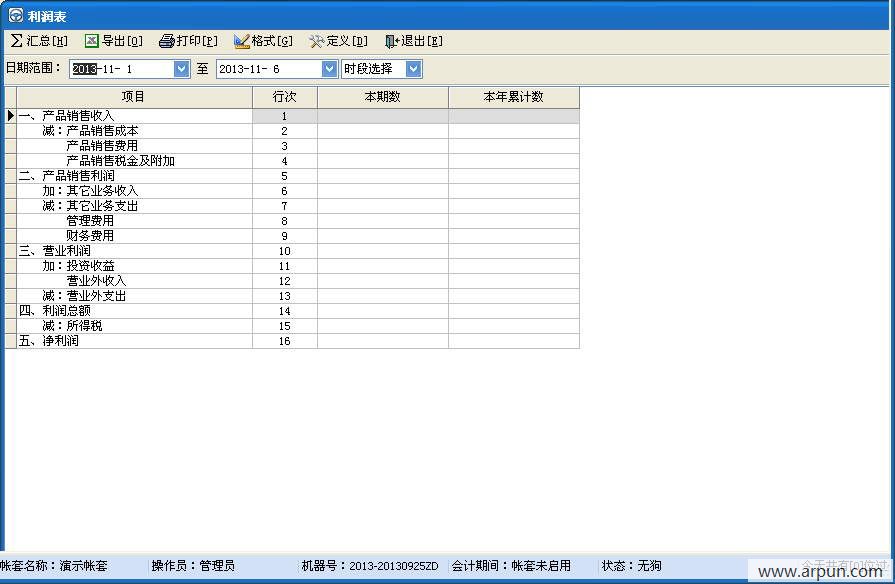Click the 定义 tools icon

point(317,41)
